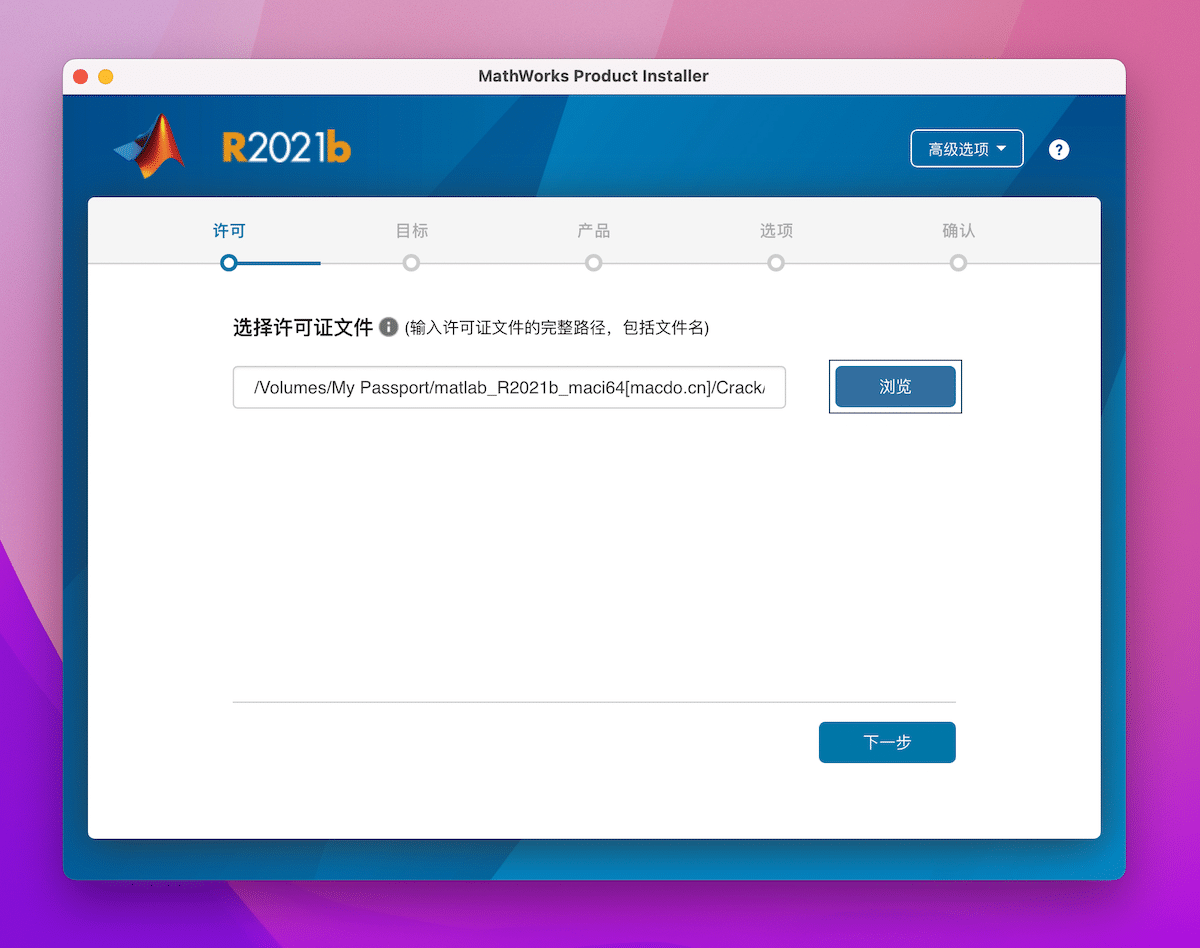The height and width of the screenshot is (948, 1200).
Task: Select the 确认 step tab
Action: (x=959, y=231)
